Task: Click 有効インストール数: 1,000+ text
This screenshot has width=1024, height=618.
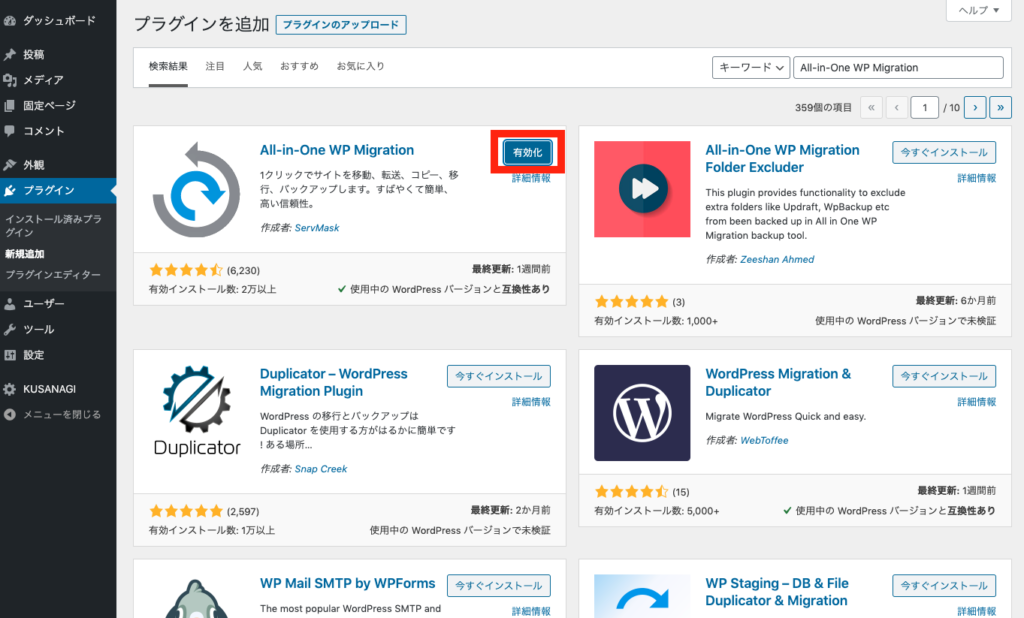Action: pyautogui.click(x=656, y=321)
